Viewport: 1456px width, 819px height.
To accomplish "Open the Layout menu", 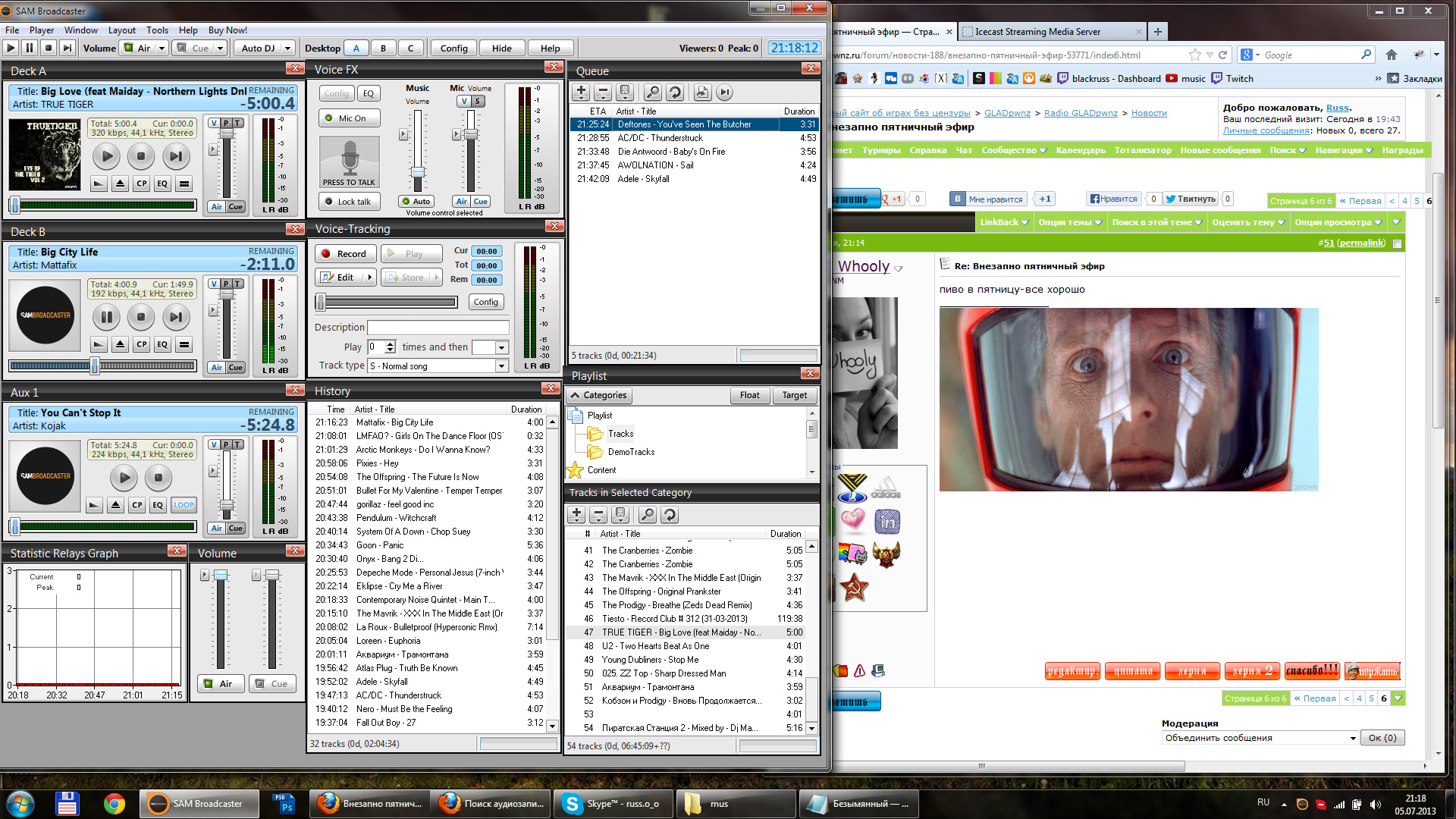I will point(121,30).
